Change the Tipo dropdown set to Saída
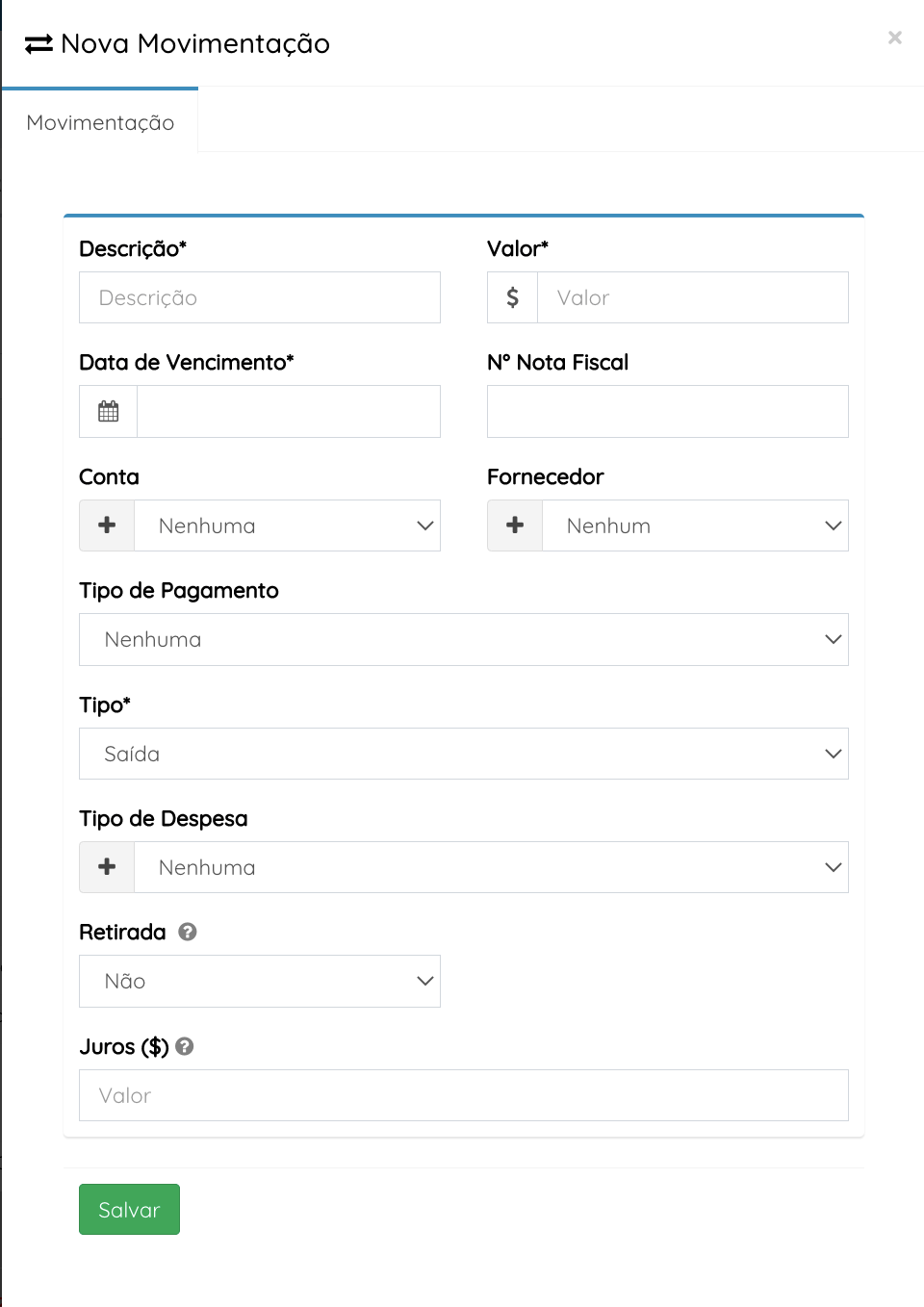This screenshot has width=924, height=1307. [x=463, y=754]
